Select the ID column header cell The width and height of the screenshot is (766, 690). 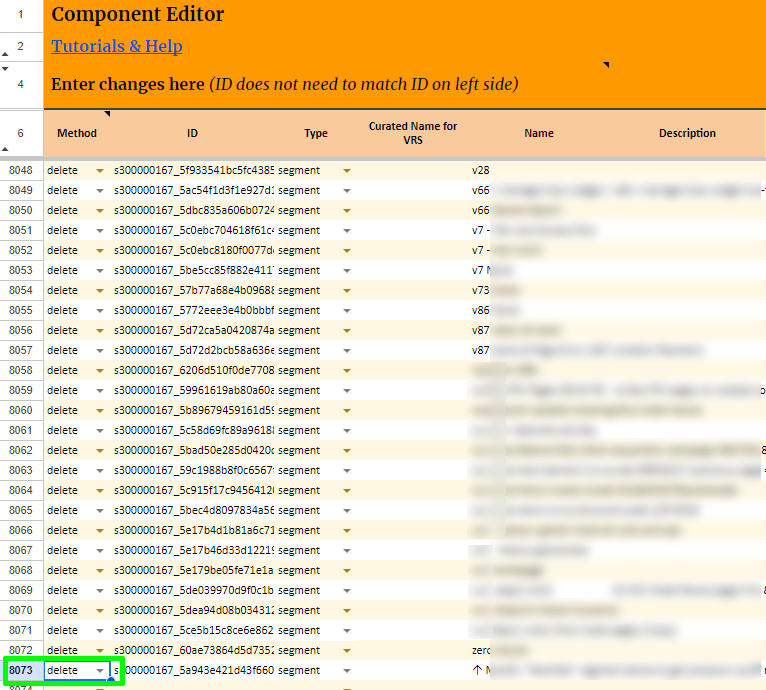point(192,133)
